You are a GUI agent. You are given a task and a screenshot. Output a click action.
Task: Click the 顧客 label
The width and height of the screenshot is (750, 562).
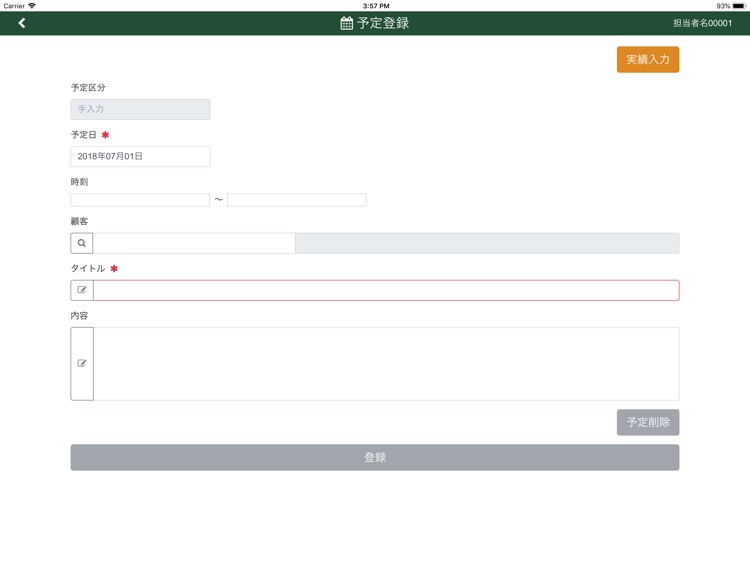pos(79,221)
